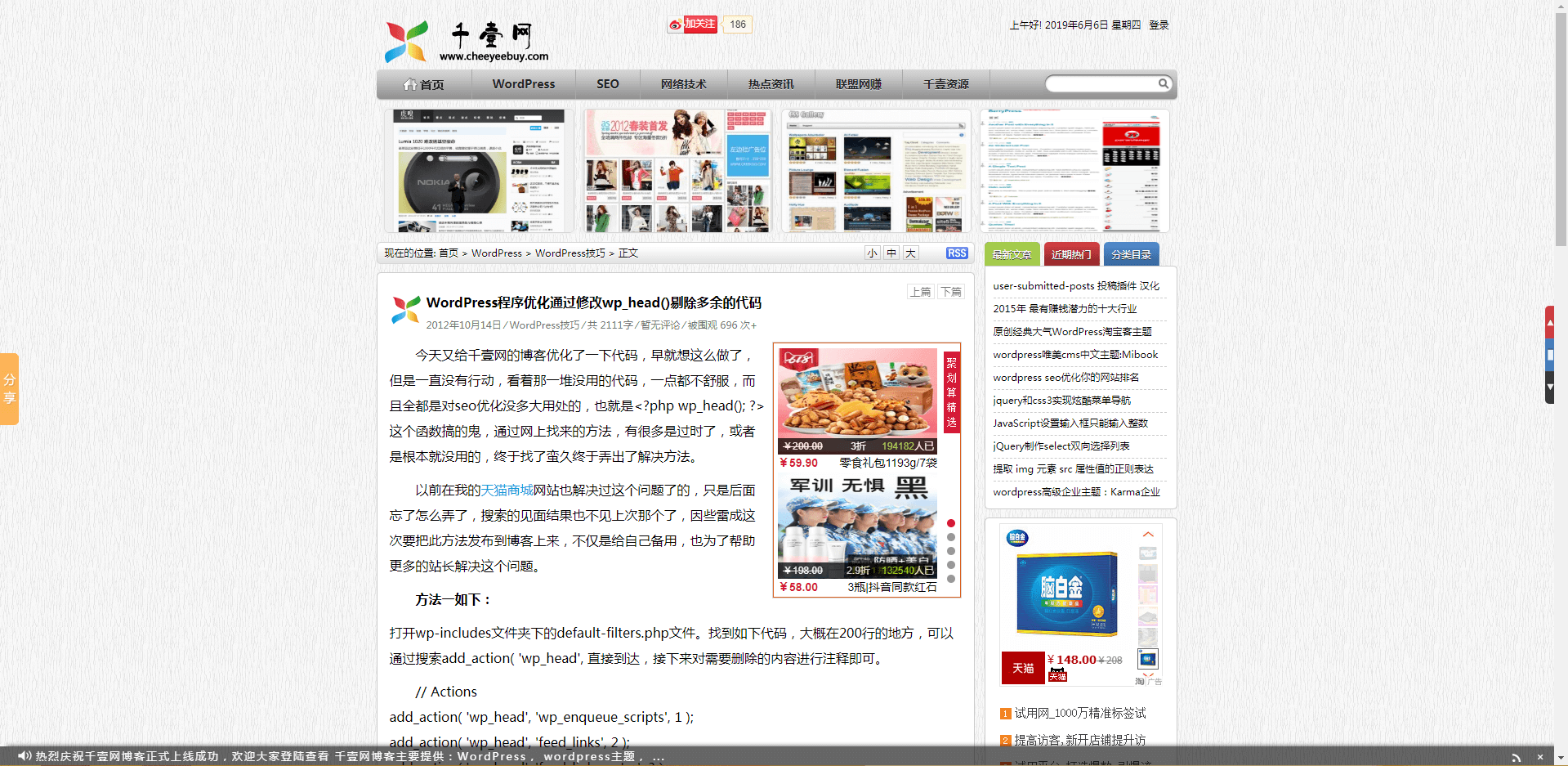Select 小 small font size option
This screenshot has height=766, width=1568.
click(x=871, y=253)
